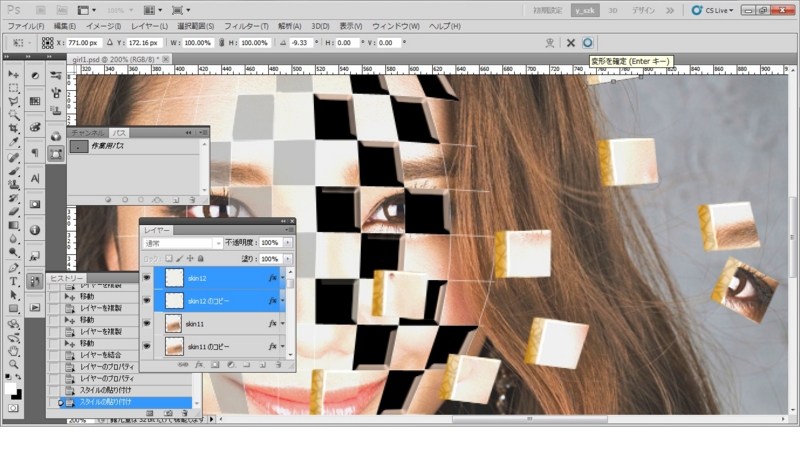Select the Polygonal Lasso tool
The image size is (800, 450).
(x=13, y=101)
